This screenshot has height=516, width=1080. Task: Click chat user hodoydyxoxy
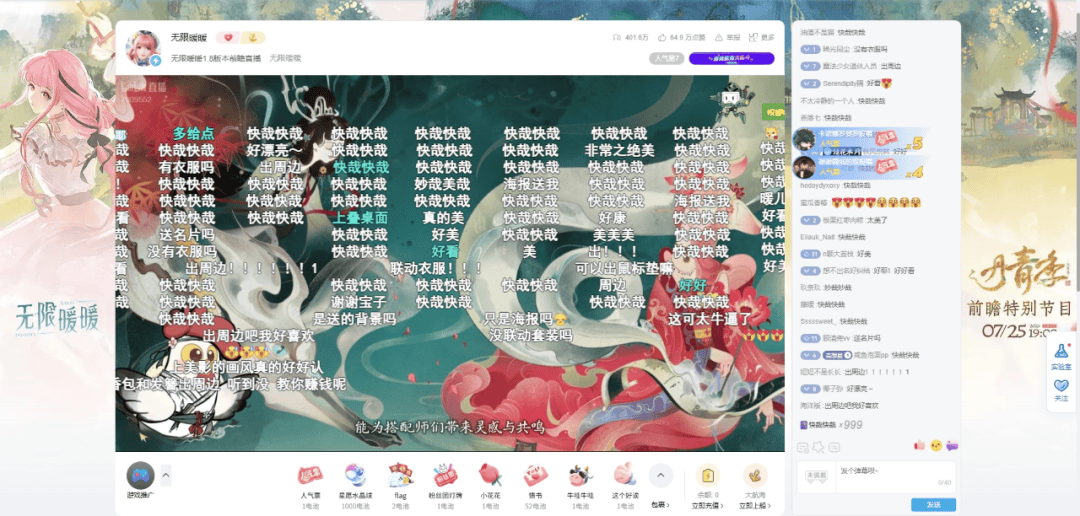[x=820, y=185]
